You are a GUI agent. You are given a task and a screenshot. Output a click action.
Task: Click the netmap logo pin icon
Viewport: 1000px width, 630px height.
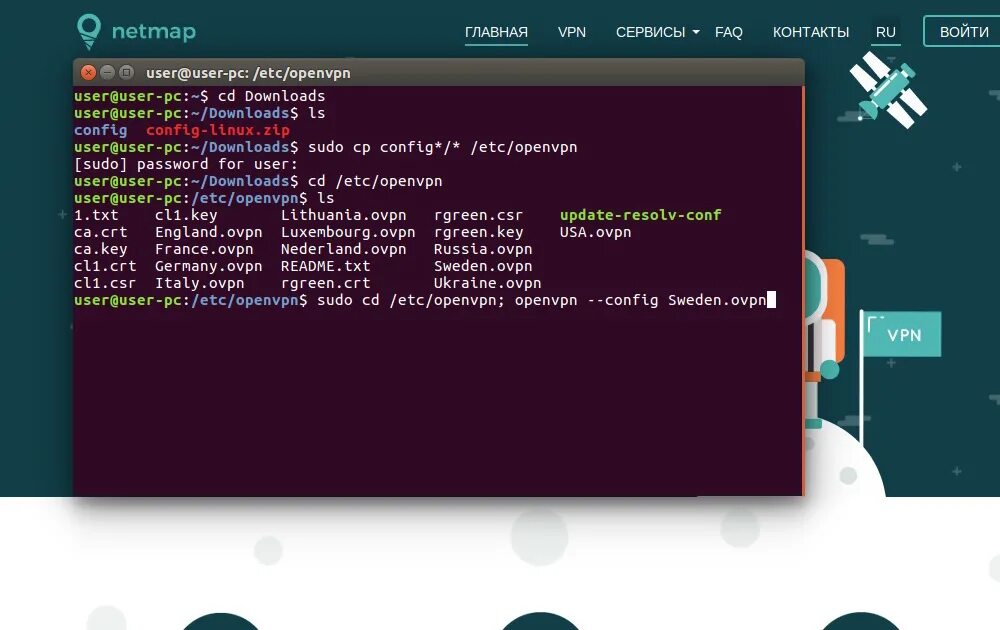89,31
